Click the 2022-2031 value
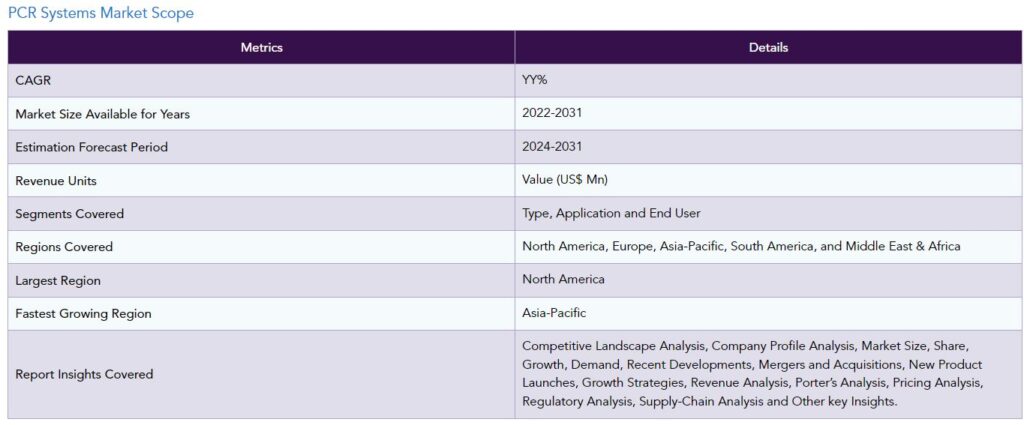 tap(552, 113)
